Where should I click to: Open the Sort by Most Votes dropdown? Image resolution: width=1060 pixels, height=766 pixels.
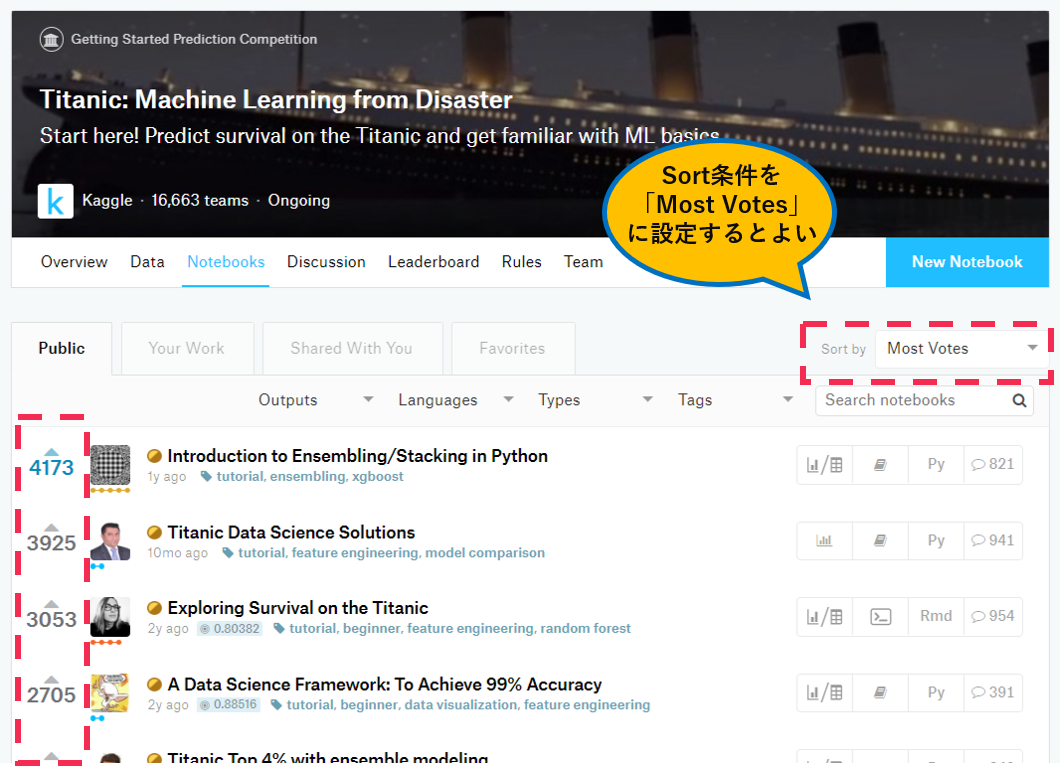(962, 349)
